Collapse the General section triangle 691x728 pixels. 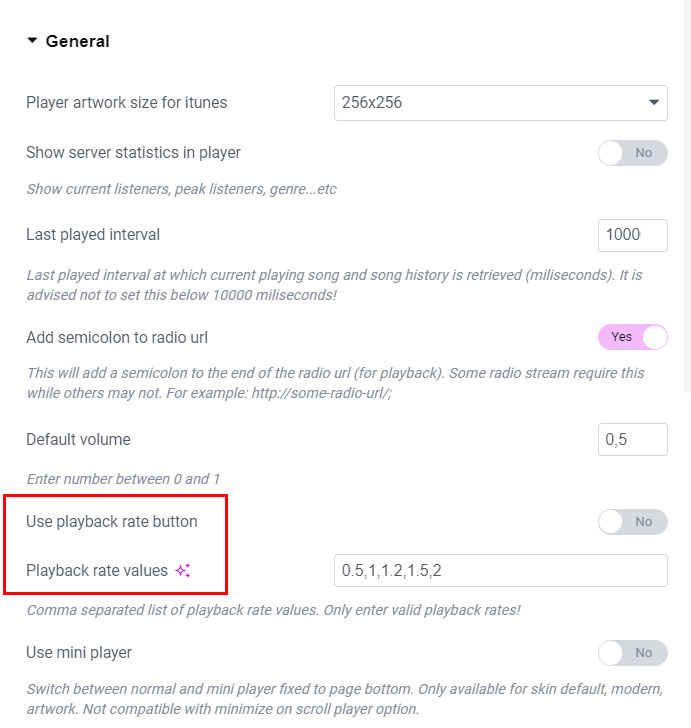[32, 41]
